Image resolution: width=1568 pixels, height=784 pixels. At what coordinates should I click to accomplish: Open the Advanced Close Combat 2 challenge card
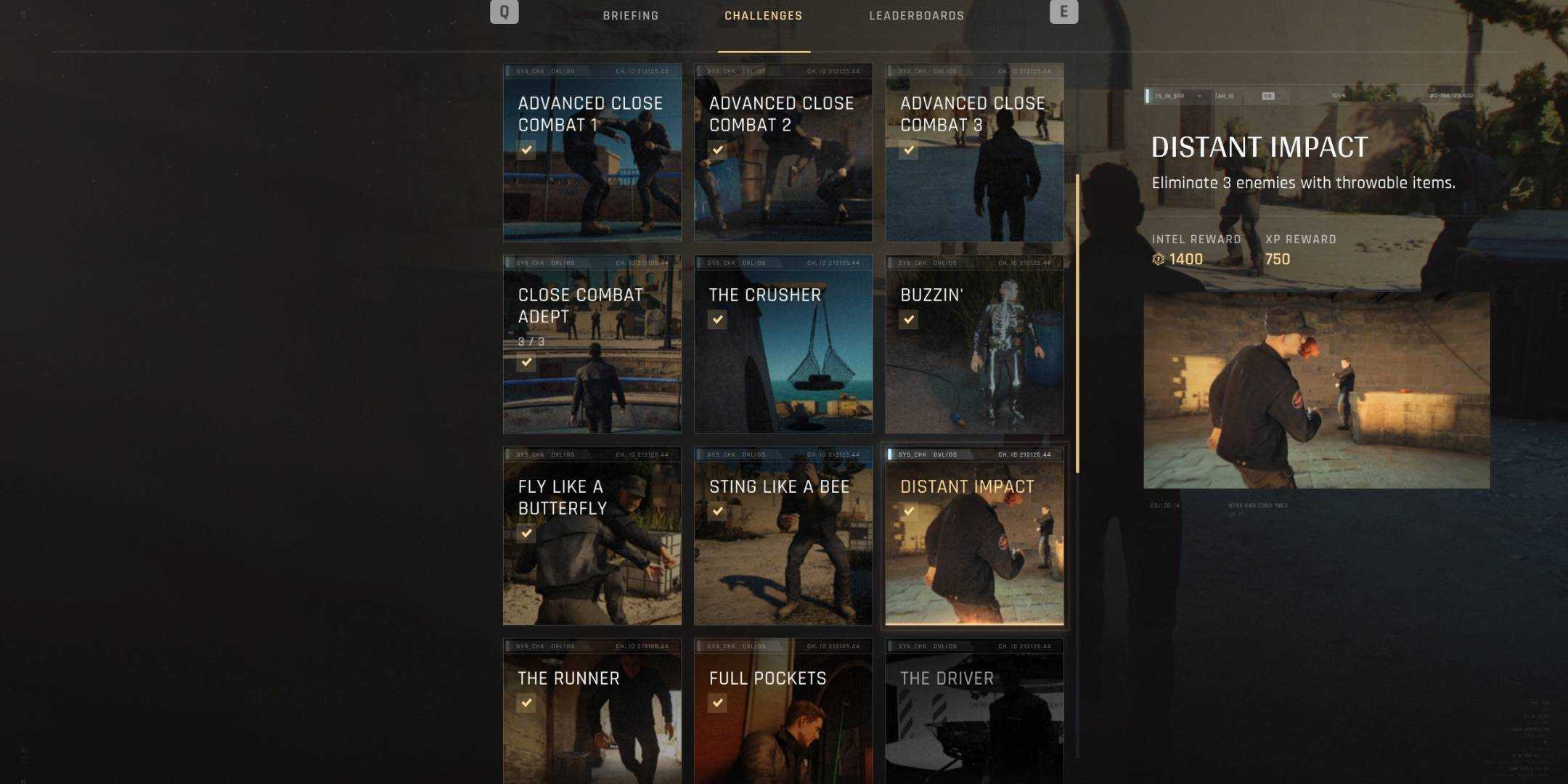[x=783, y=152]
